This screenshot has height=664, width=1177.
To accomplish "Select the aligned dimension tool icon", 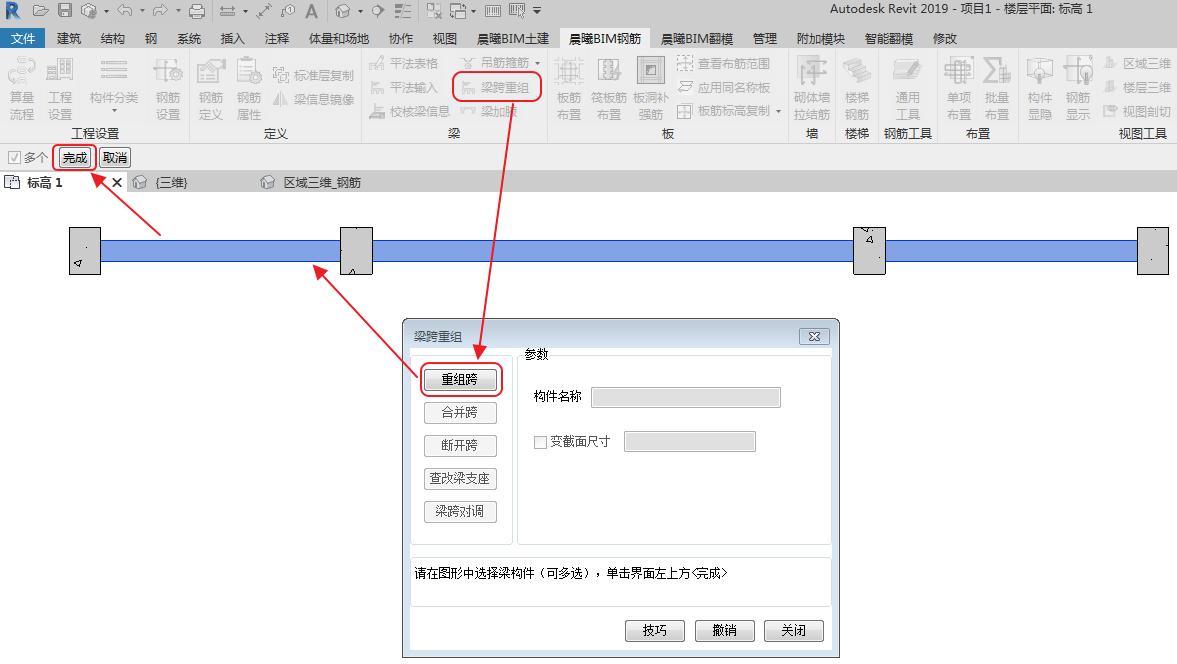I will [263, 11].
